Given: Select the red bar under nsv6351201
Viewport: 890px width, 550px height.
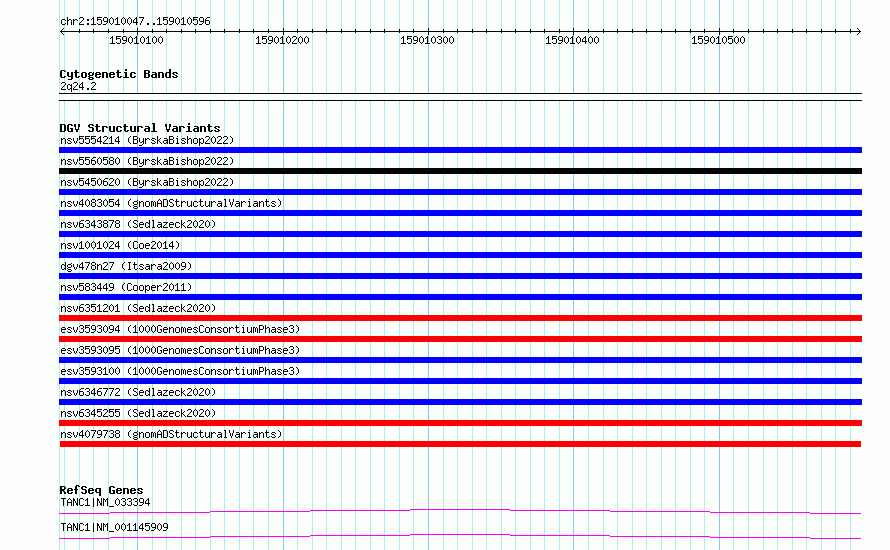Looking at the screenshot, I should click(x=460, y=318).
